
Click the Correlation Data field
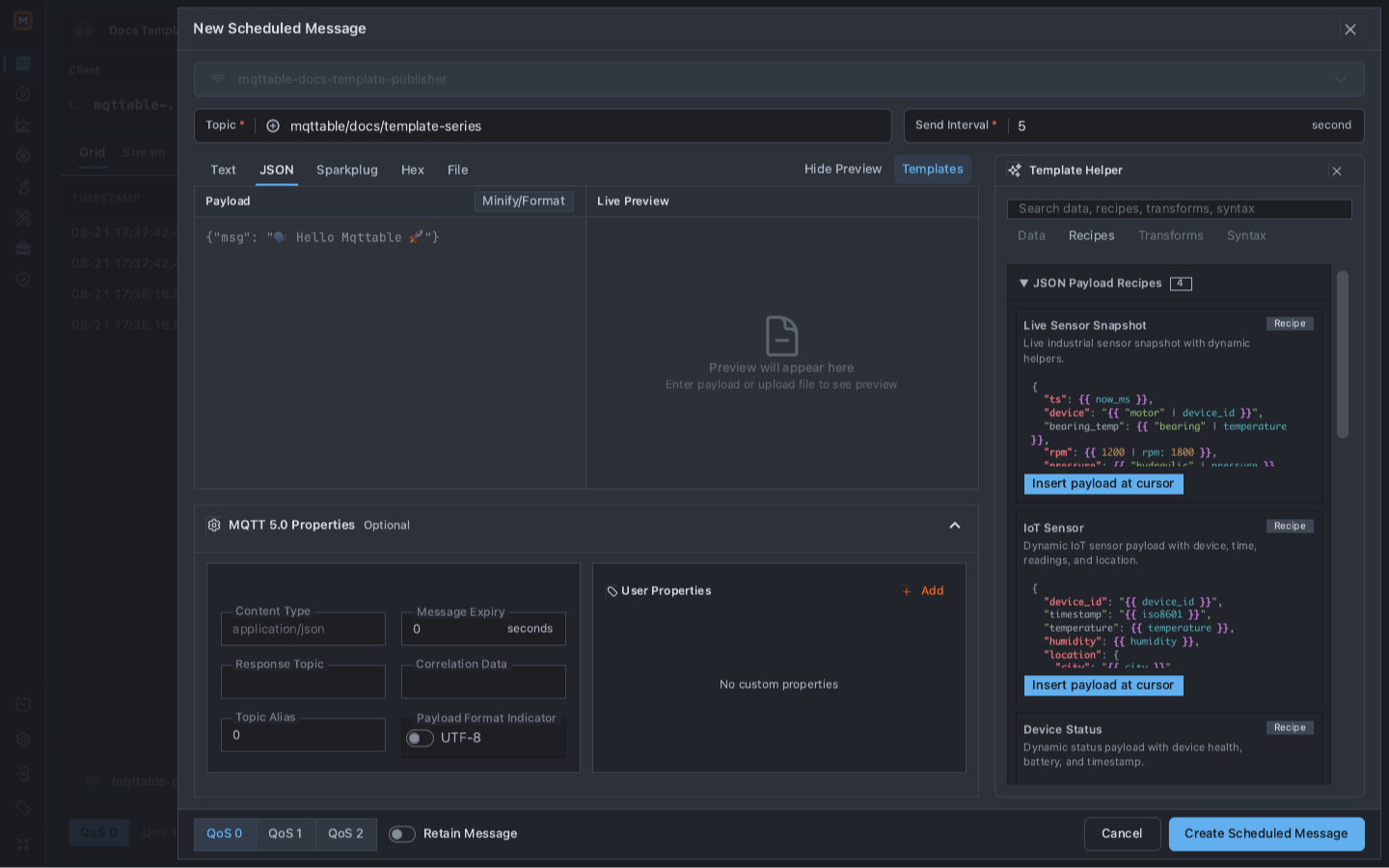click(483, 683)
